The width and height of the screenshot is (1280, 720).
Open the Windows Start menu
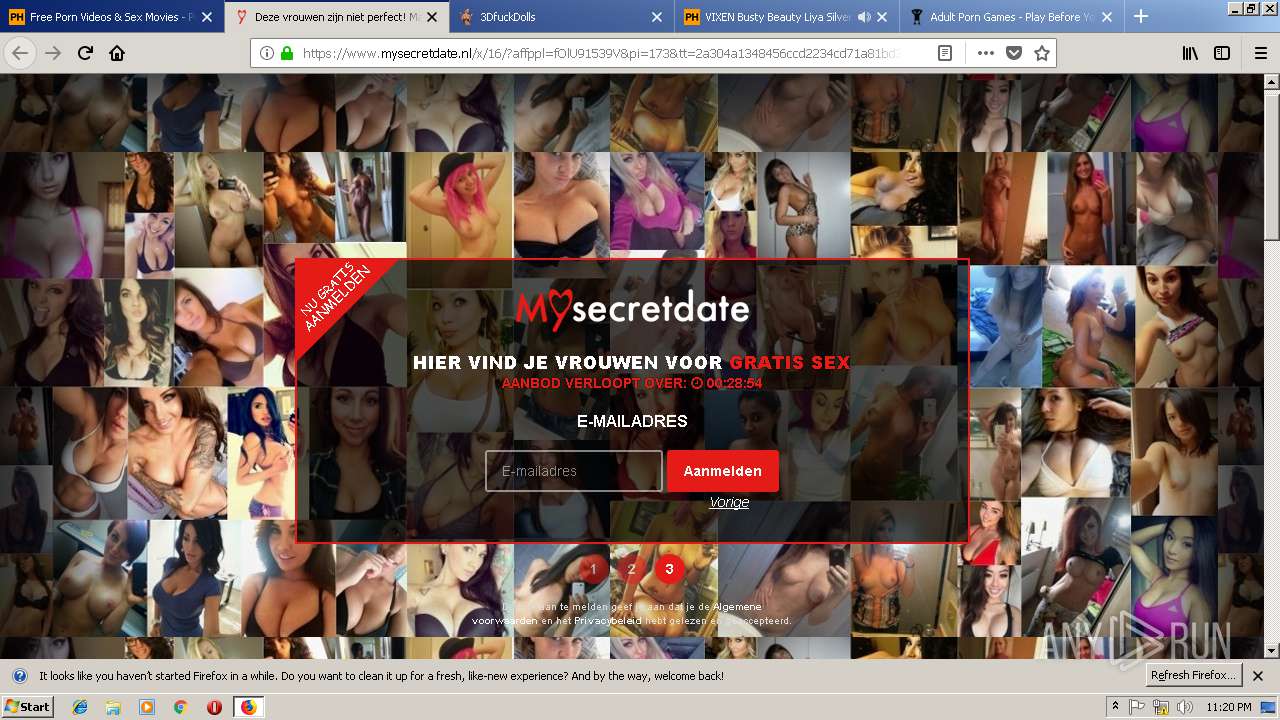[x=27, y=707]
